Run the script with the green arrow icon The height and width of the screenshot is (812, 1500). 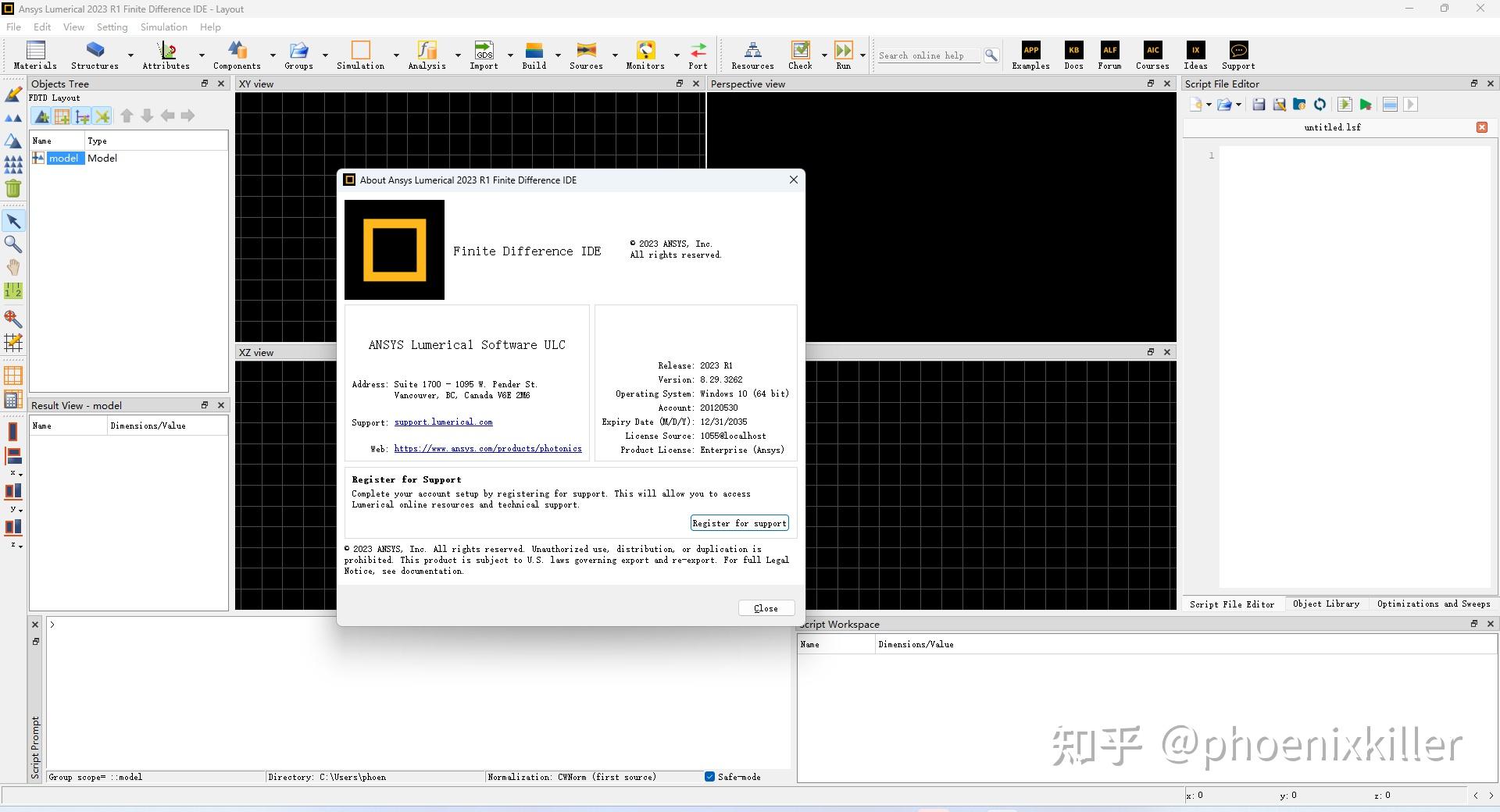[x=1366, y=105]
